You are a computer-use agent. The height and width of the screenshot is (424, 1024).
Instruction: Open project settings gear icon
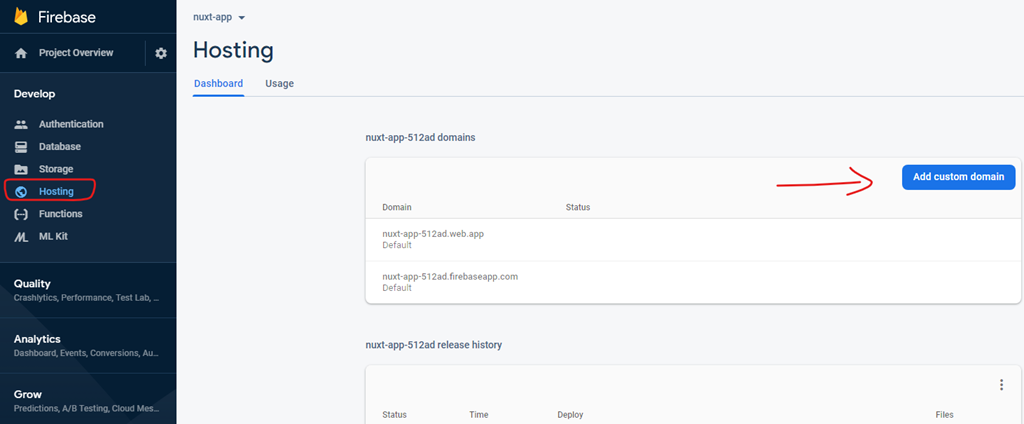(x=161, y=53)
